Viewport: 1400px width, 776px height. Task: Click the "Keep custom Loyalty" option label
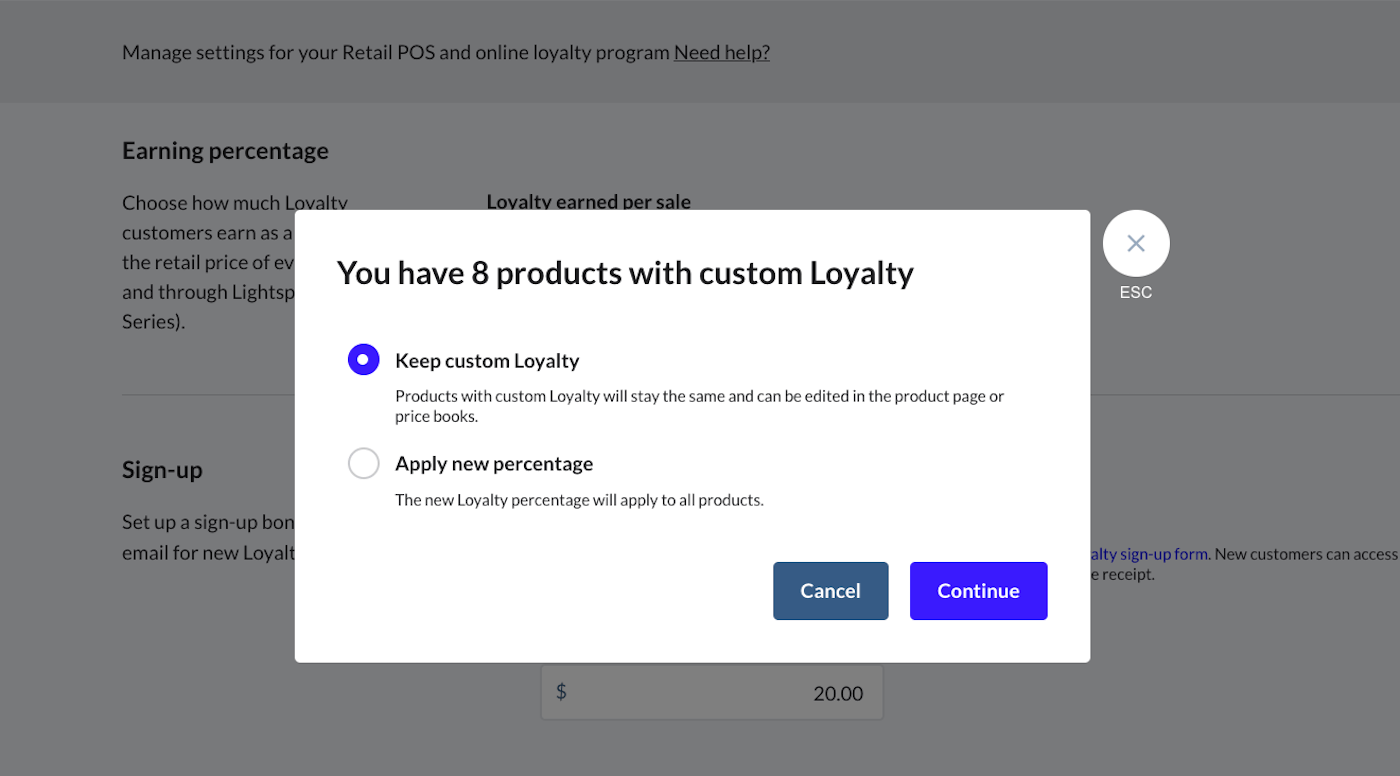(x=487, y=361)
